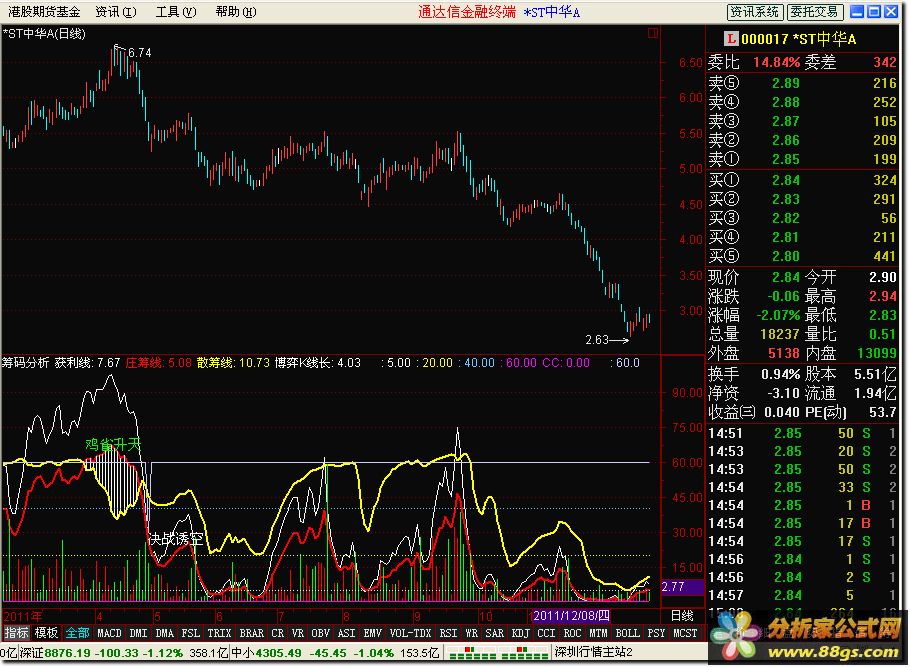Switch indicator to VOL-TDX
This screenshot has width=910, height=667.
[x=411, y=633]
